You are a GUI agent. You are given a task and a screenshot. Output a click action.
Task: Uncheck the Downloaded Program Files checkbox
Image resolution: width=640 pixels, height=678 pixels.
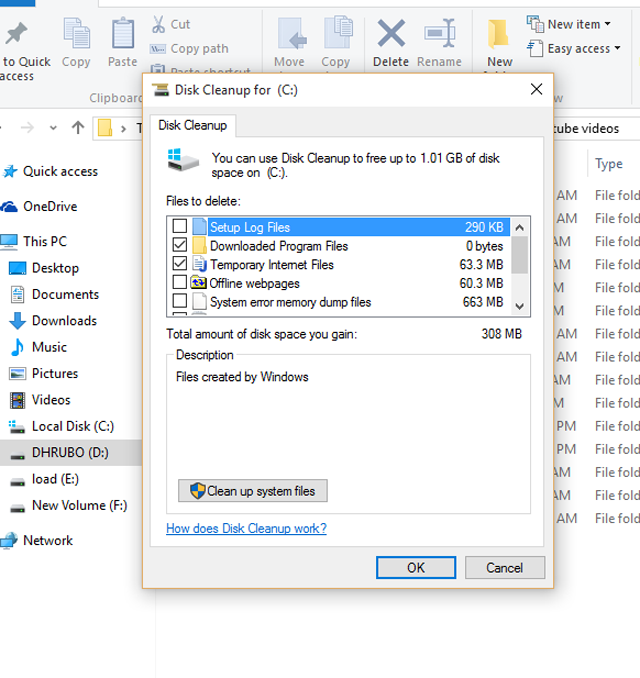click(x=179, y=245)
